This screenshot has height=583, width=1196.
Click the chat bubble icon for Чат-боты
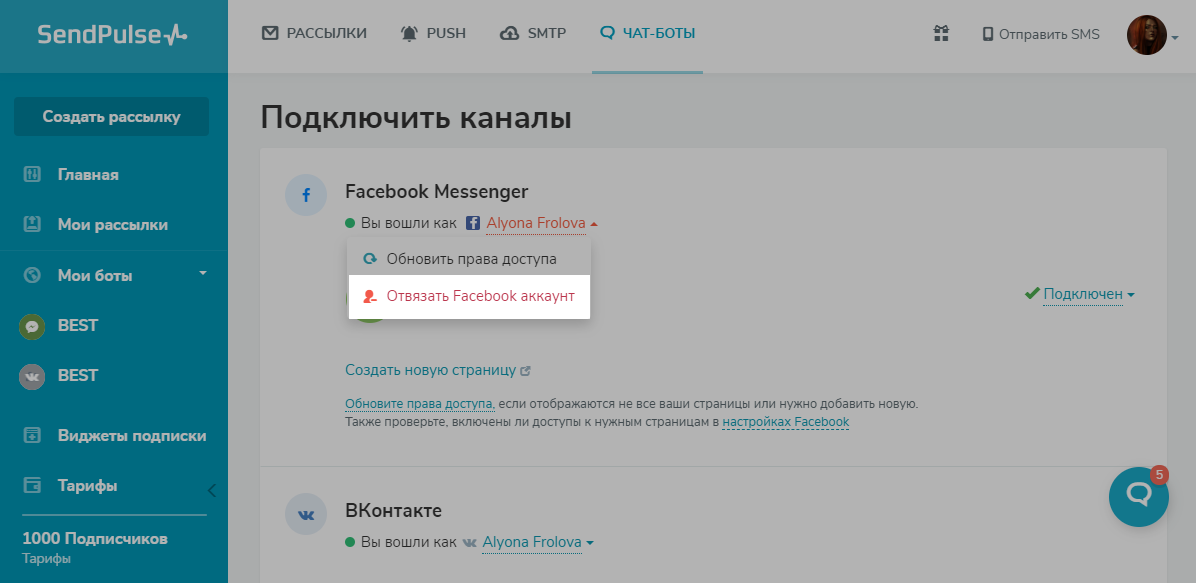(x=607, y=34)
